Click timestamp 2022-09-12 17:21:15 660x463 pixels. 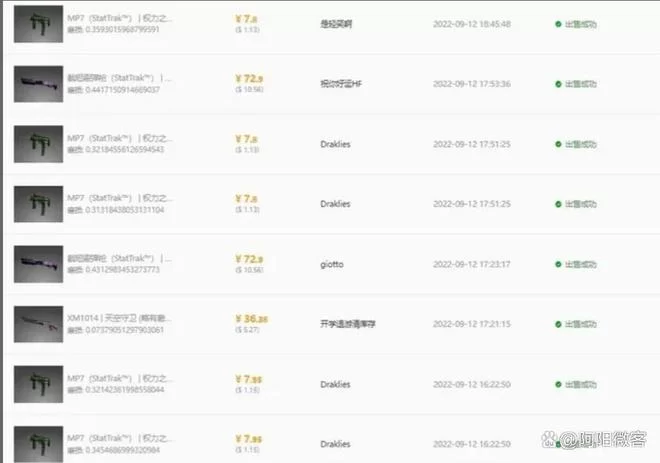point(472,324)
